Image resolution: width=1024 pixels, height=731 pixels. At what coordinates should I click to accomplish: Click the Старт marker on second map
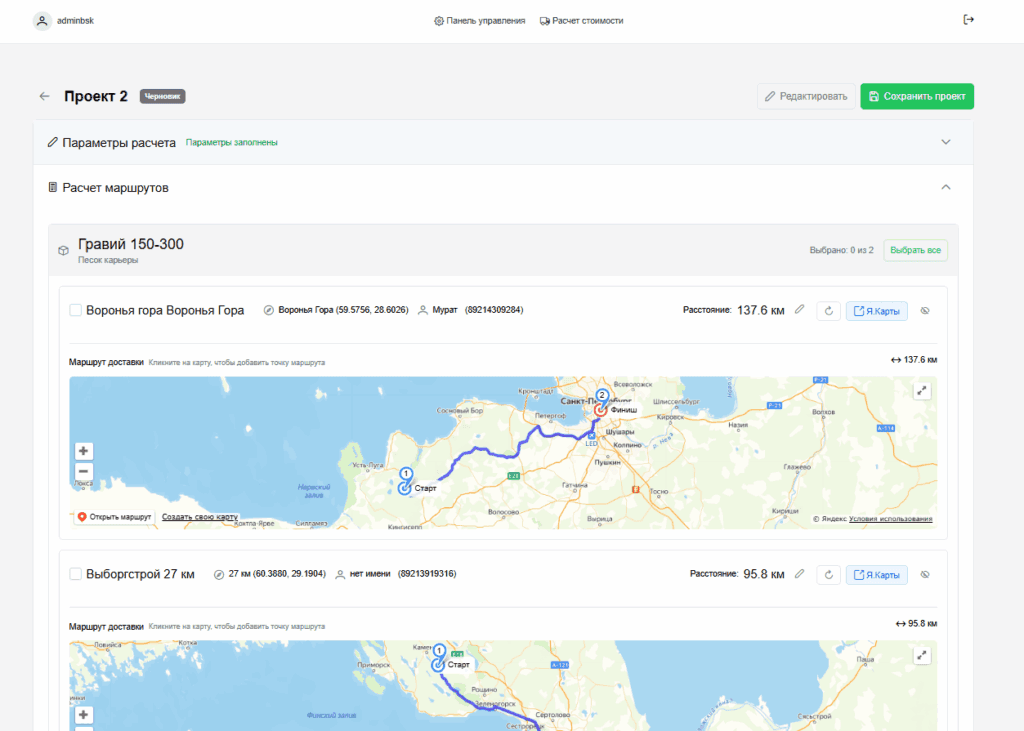(x=438, y=664)
